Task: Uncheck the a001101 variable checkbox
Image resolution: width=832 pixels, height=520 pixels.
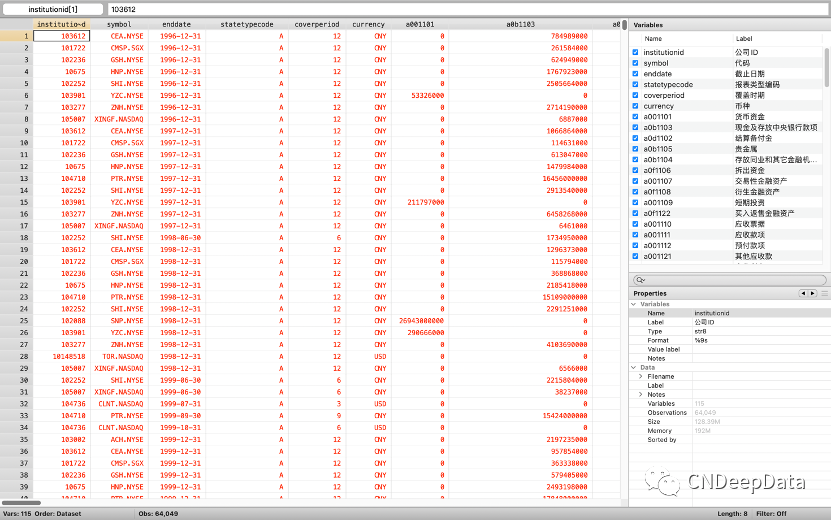Action: click(635, 117)
